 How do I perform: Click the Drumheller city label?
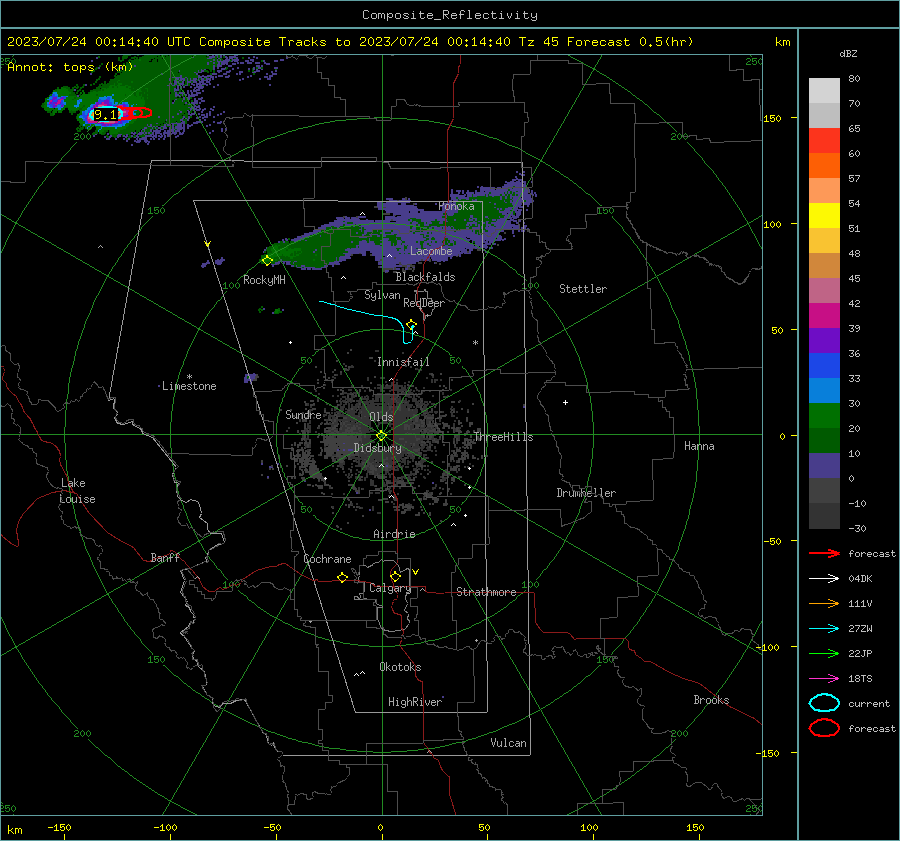[x=586, y=493]
